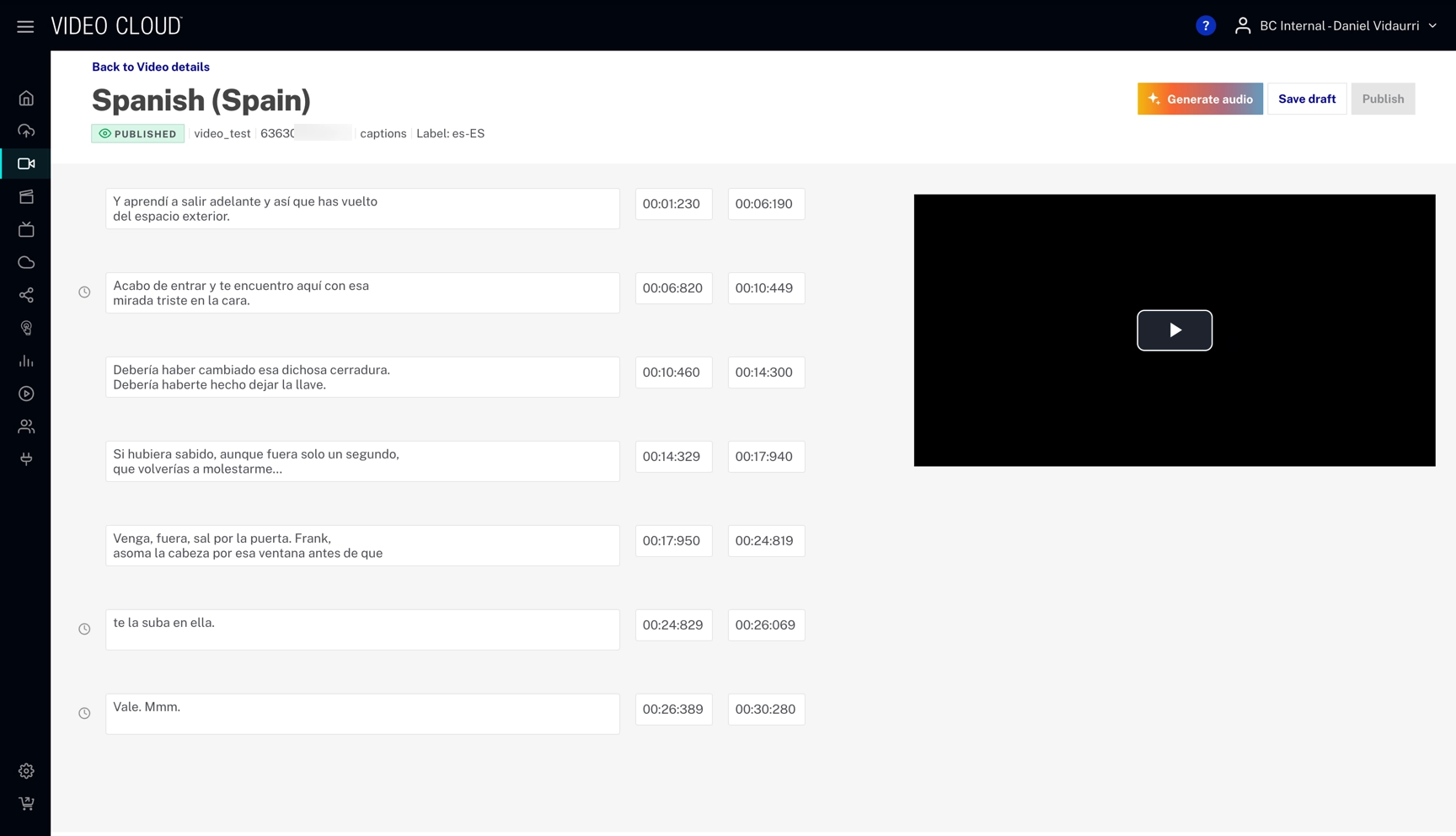This screenshot has height=836, width=1456.
Task: Click the 'Debería haber cambiado' caption text field
Action: point(362,377)
